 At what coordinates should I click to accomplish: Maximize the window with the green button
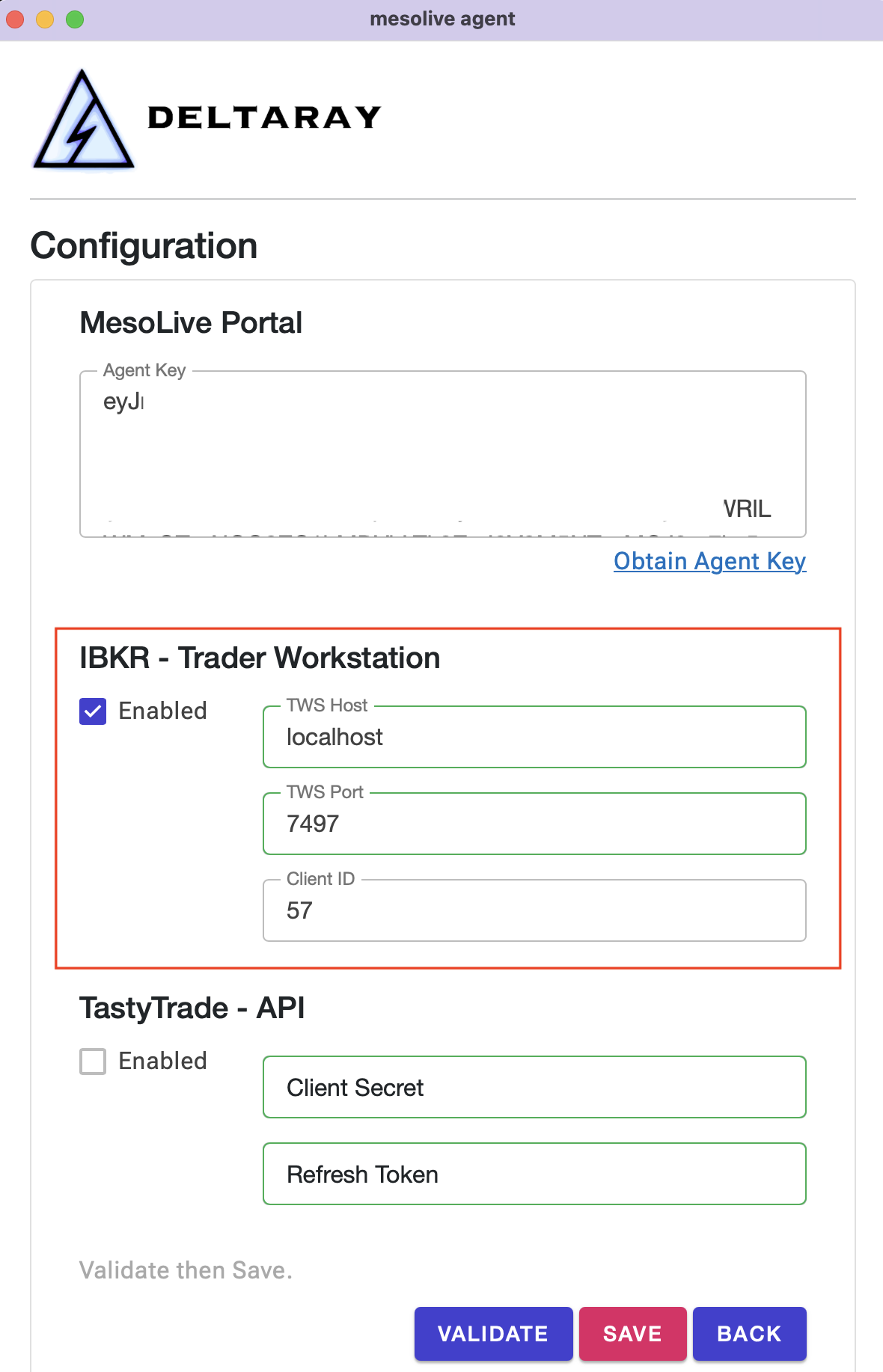pyautogui.click(x=75, y=19)
